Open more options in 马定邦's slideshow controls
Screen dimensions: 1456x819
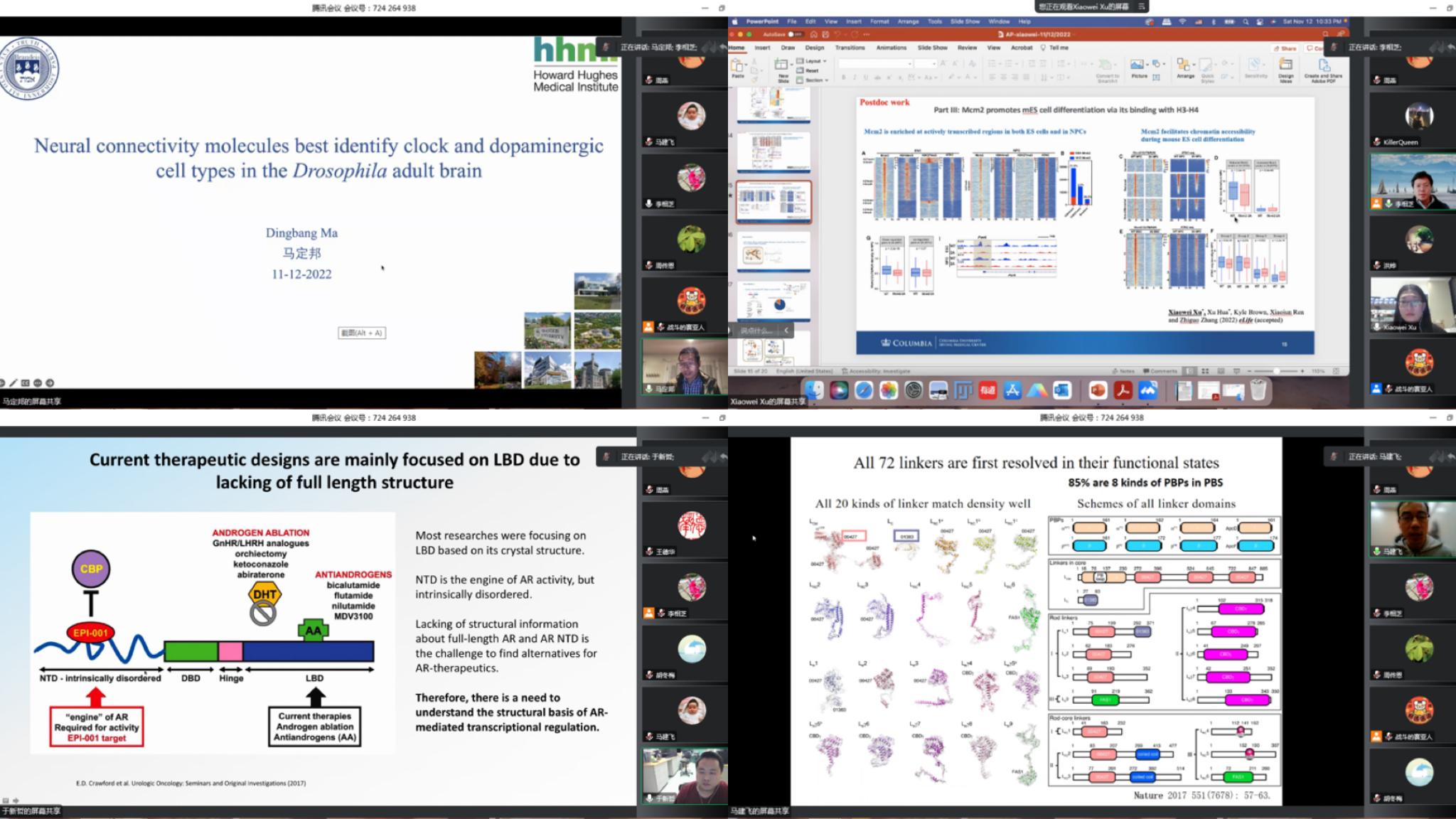tap(38, 383)
